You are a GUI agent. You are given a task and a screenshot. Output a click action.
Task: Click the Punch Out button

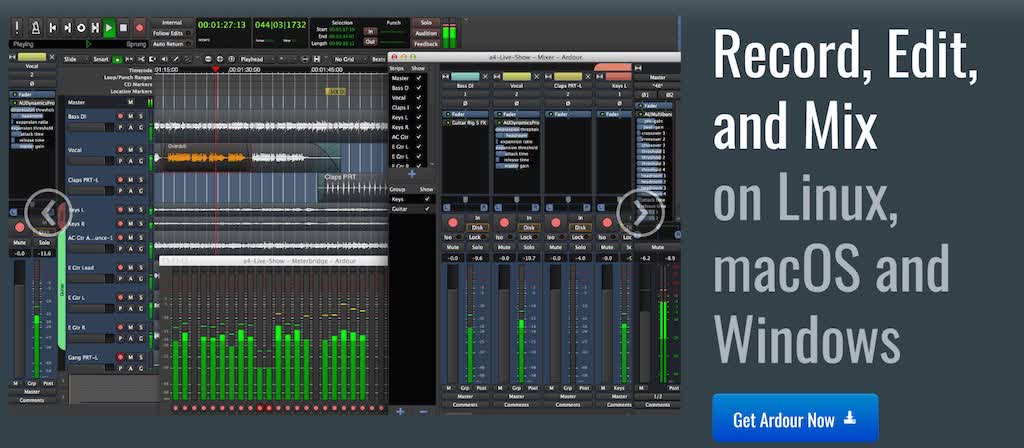[x=370, y=41]
